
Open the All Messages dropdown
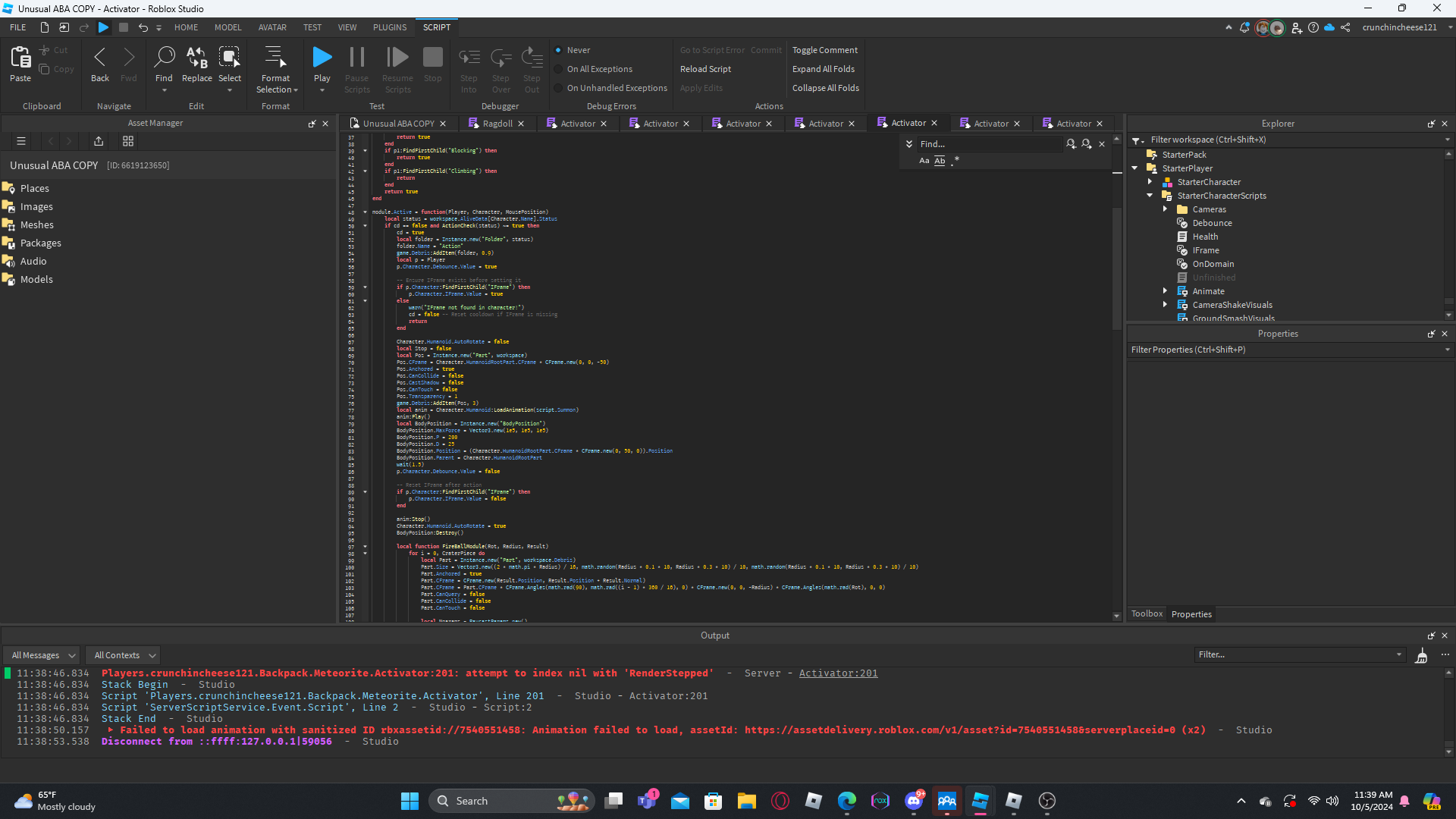point(44,655)
